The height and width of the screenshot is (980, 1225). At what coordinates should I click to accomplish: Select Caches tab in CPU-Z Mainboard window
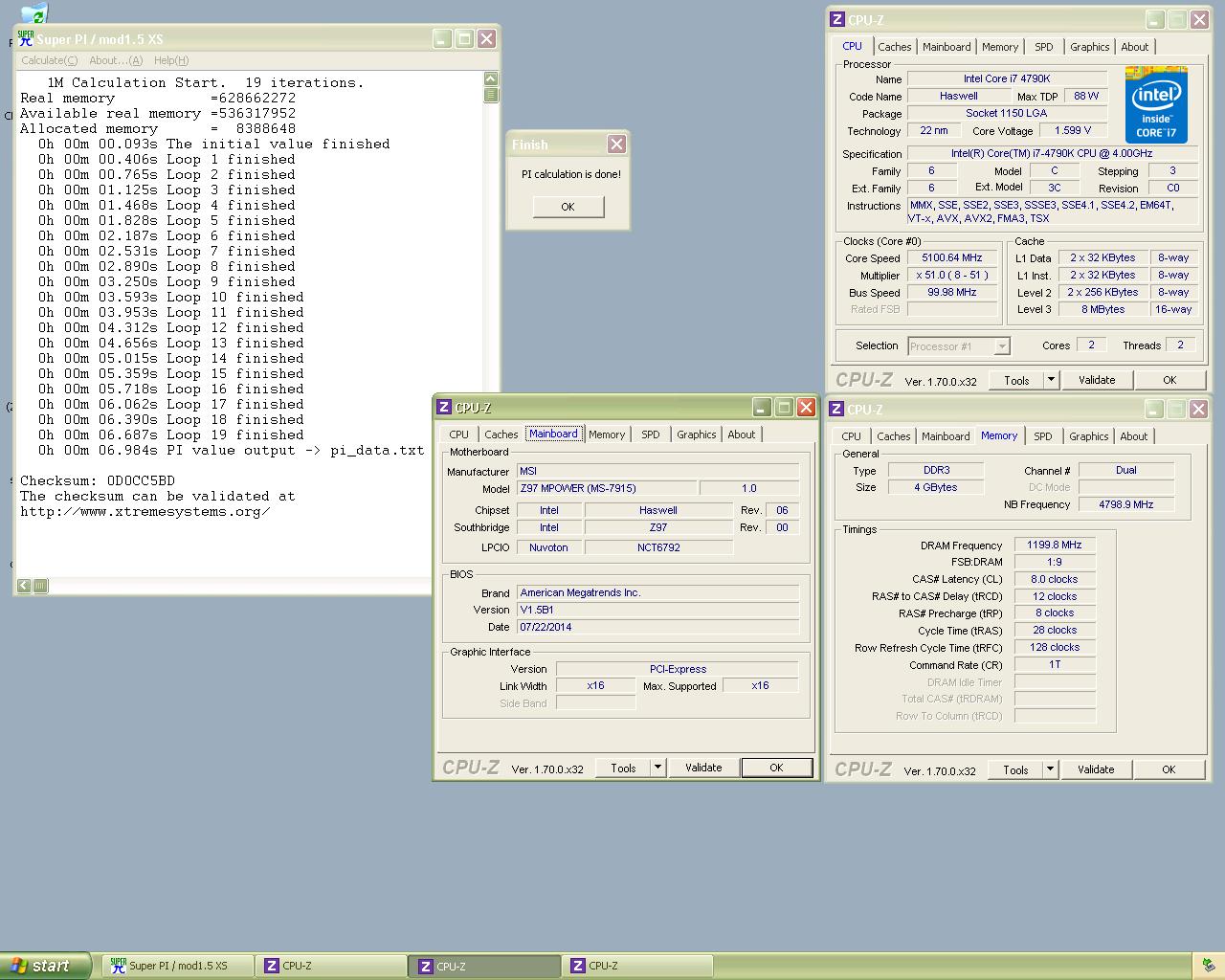(x=501, y=434)
